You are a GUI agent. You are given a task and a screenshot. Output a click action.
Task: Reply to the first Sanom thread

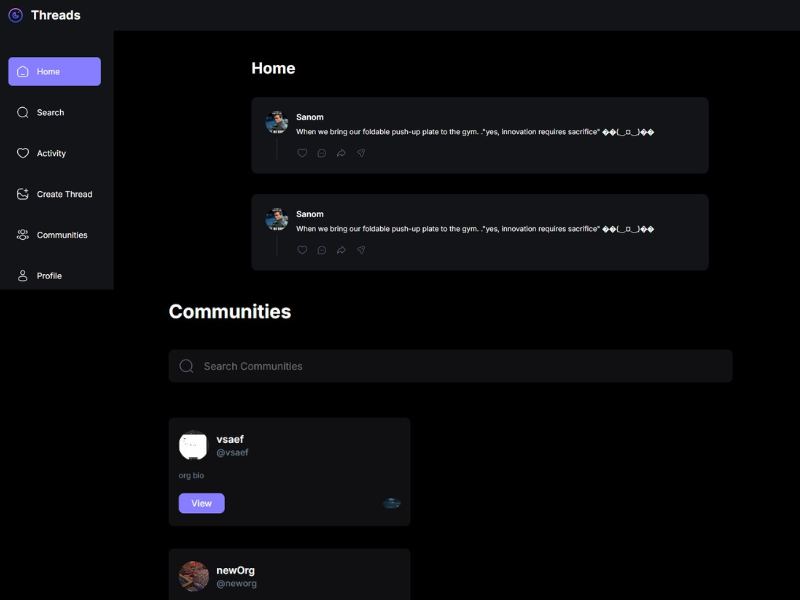(x=321, y=153)
